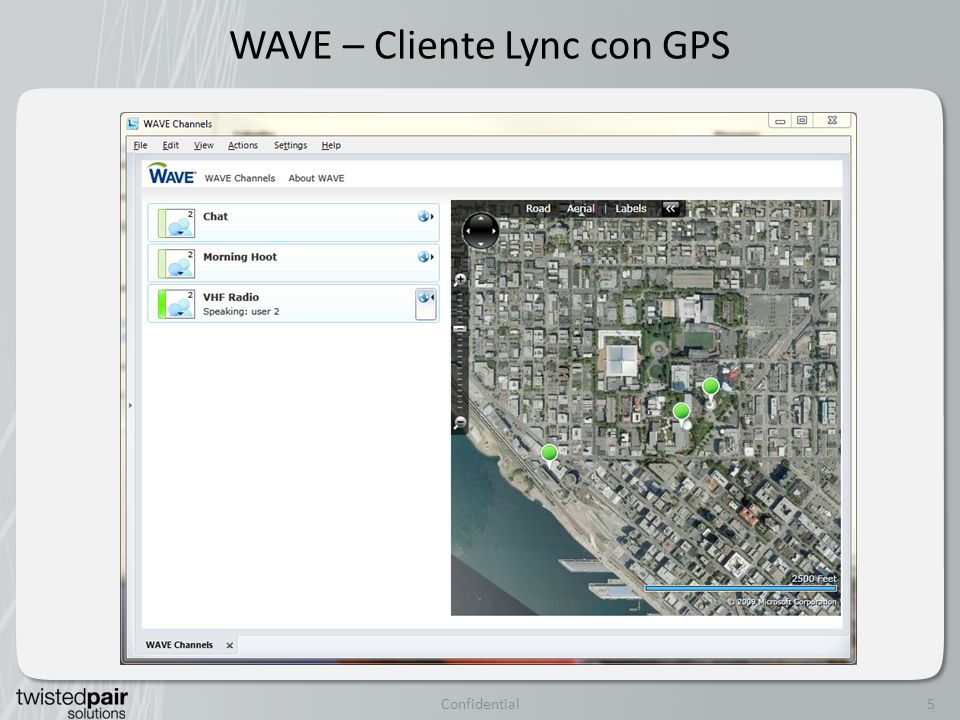Screen dimensions: 960x720
Task: Open the View menu
Action: [x=203, y=145]
